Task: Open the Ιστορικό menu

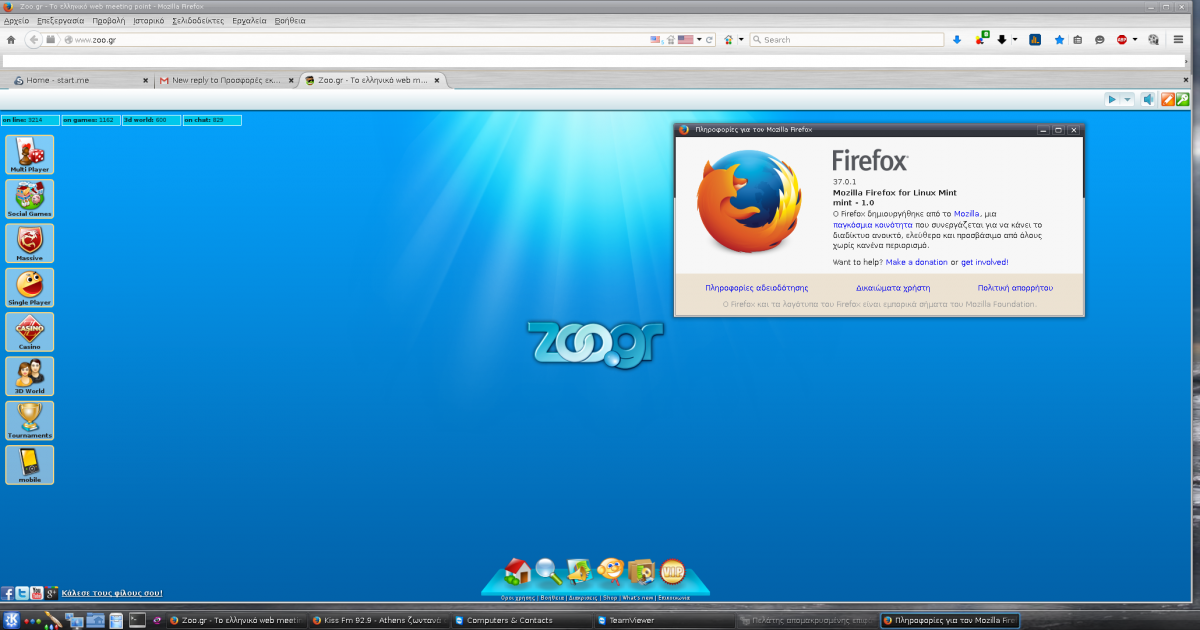Action: tap(148, 20)
